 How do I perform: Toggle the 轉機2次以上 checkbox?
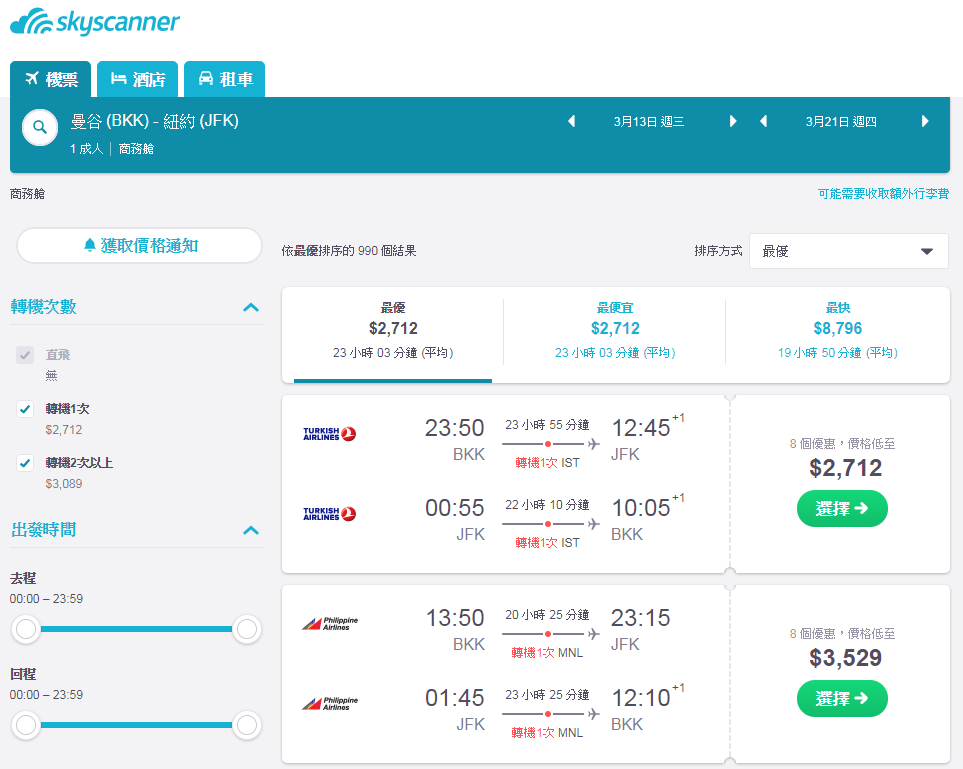[25, 463]
